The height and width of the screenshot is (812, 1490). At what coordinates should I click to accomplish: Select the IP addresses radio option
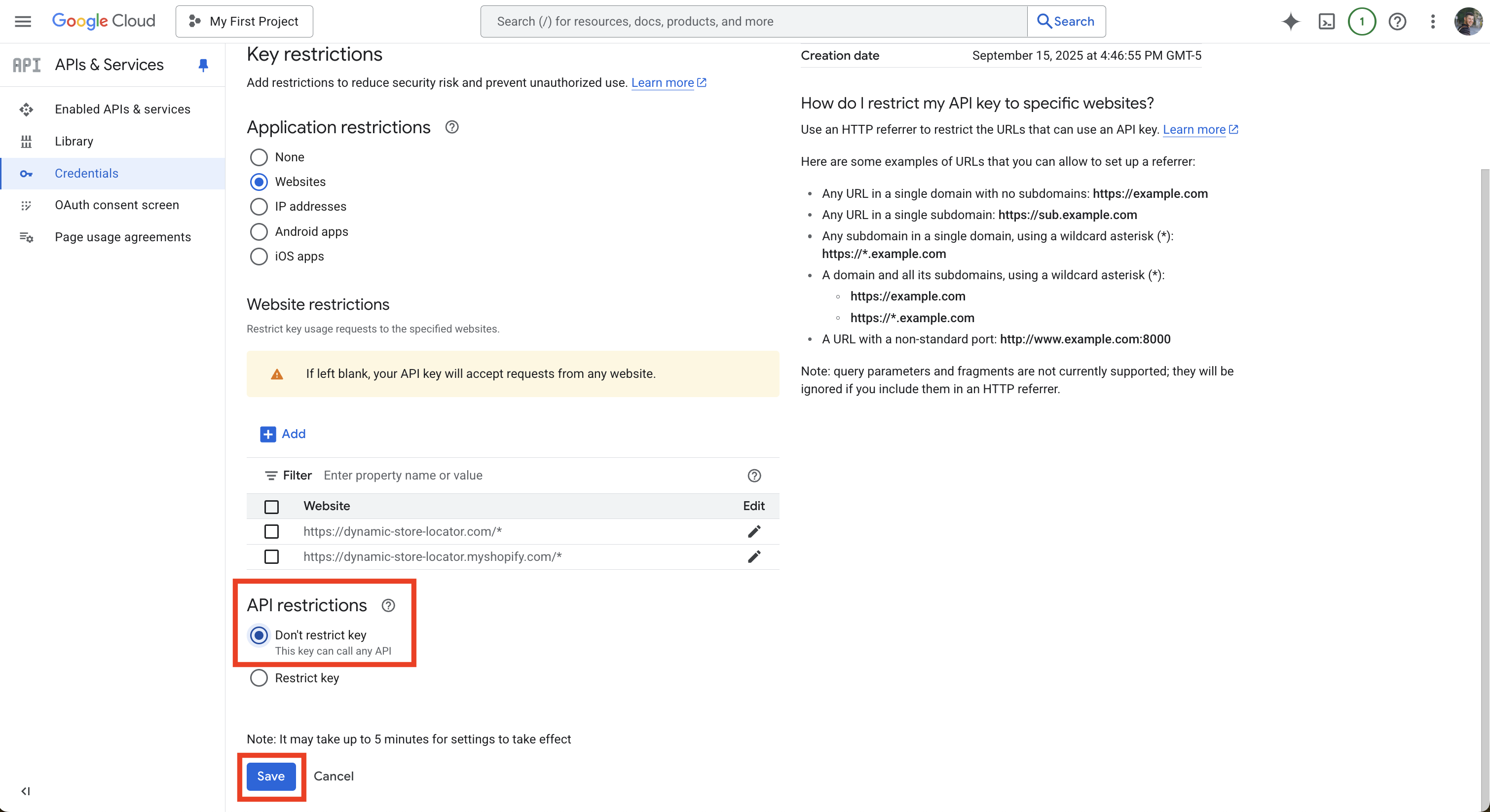259,207
